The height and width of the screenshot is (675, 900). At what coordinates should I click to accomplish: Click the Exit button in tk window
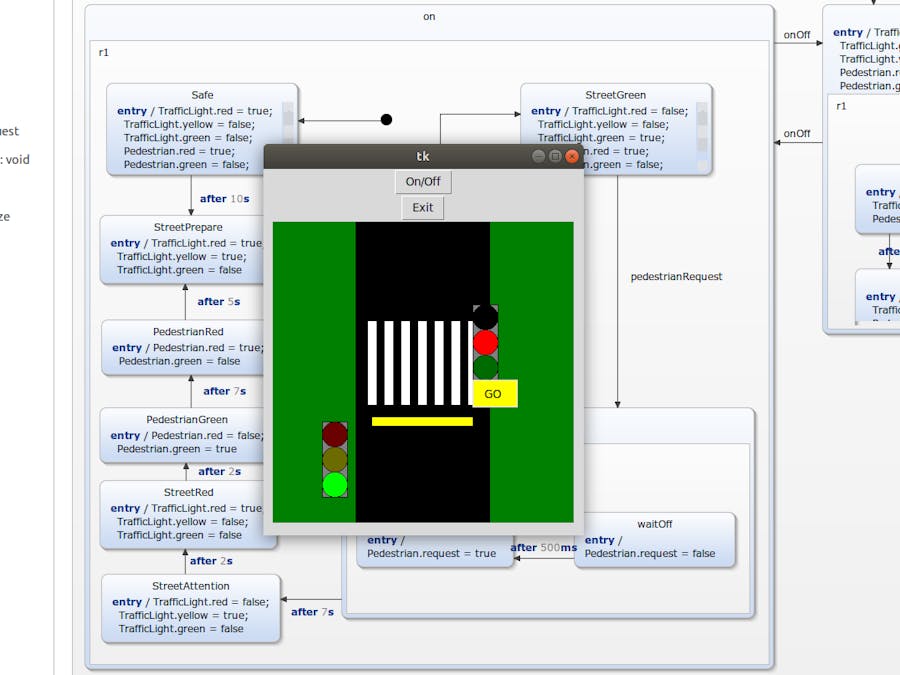(x=422, y=208)
